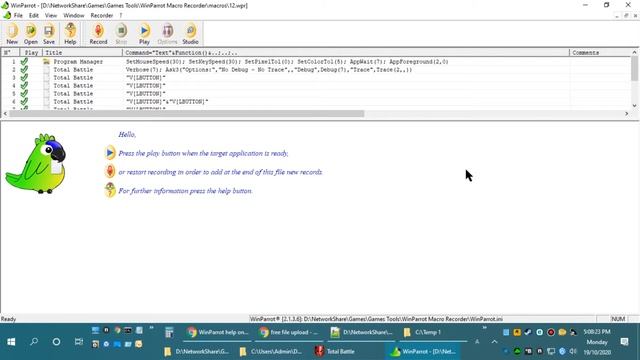The height and width of the screenshot is (360, 640).
Task: Click the list scroll-down arrow
Action: [634, 106]
